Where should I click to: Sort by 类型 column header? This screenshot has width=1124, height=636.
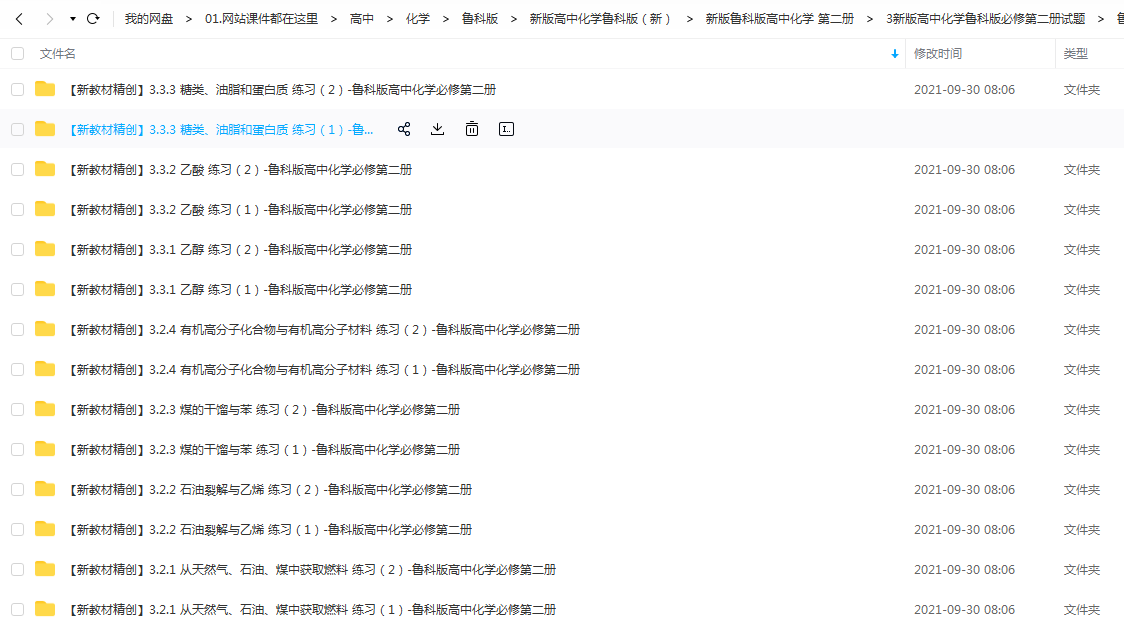[1075, 54]
